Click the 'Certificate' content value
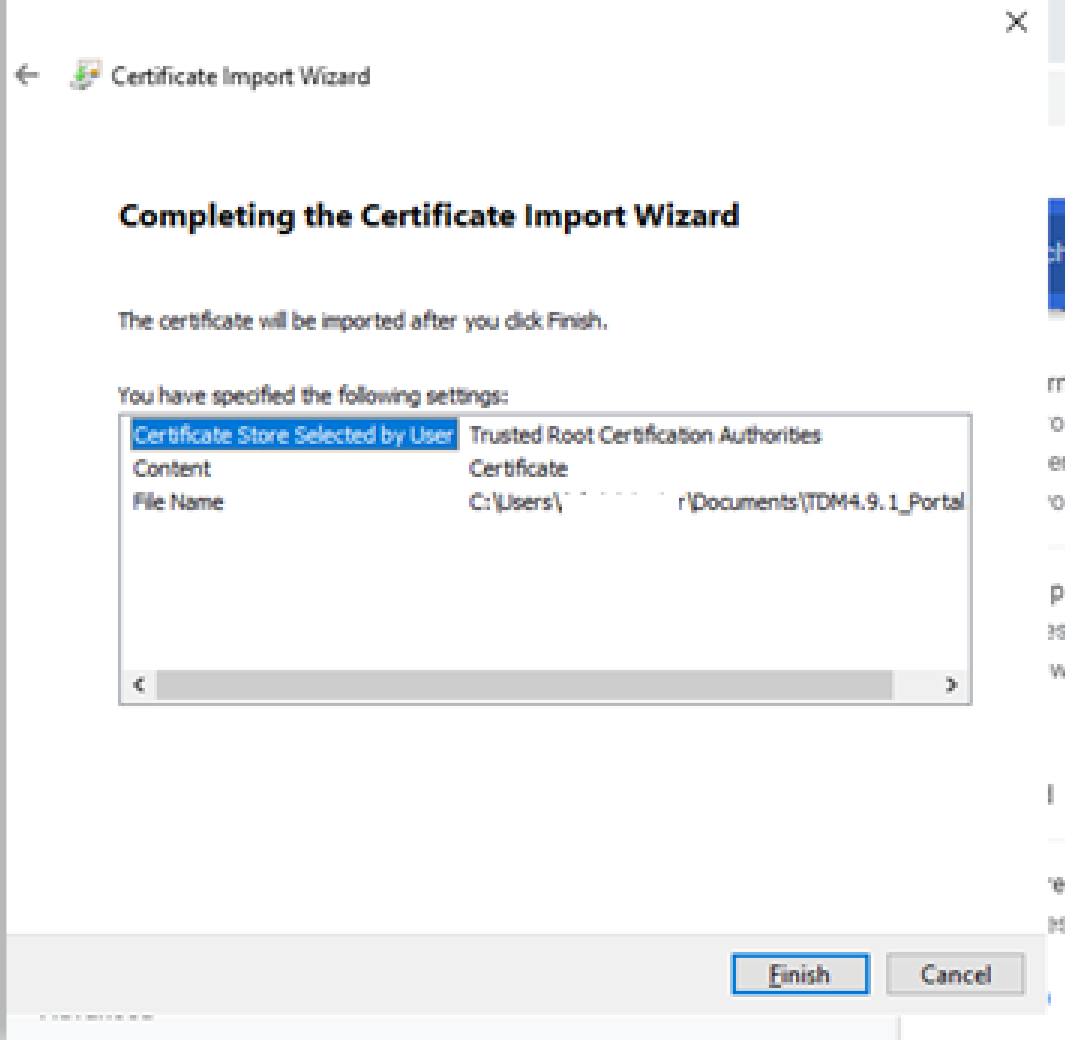 [x=518, y=468]
